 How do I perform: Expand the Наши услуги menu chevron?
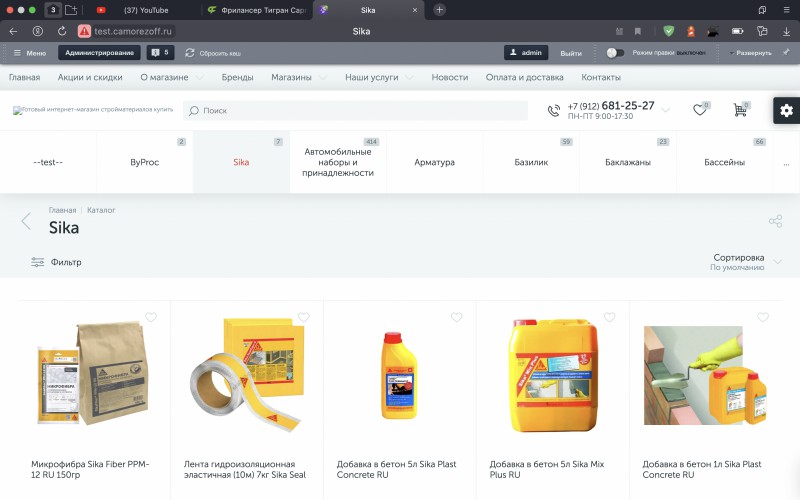point(409,78)
